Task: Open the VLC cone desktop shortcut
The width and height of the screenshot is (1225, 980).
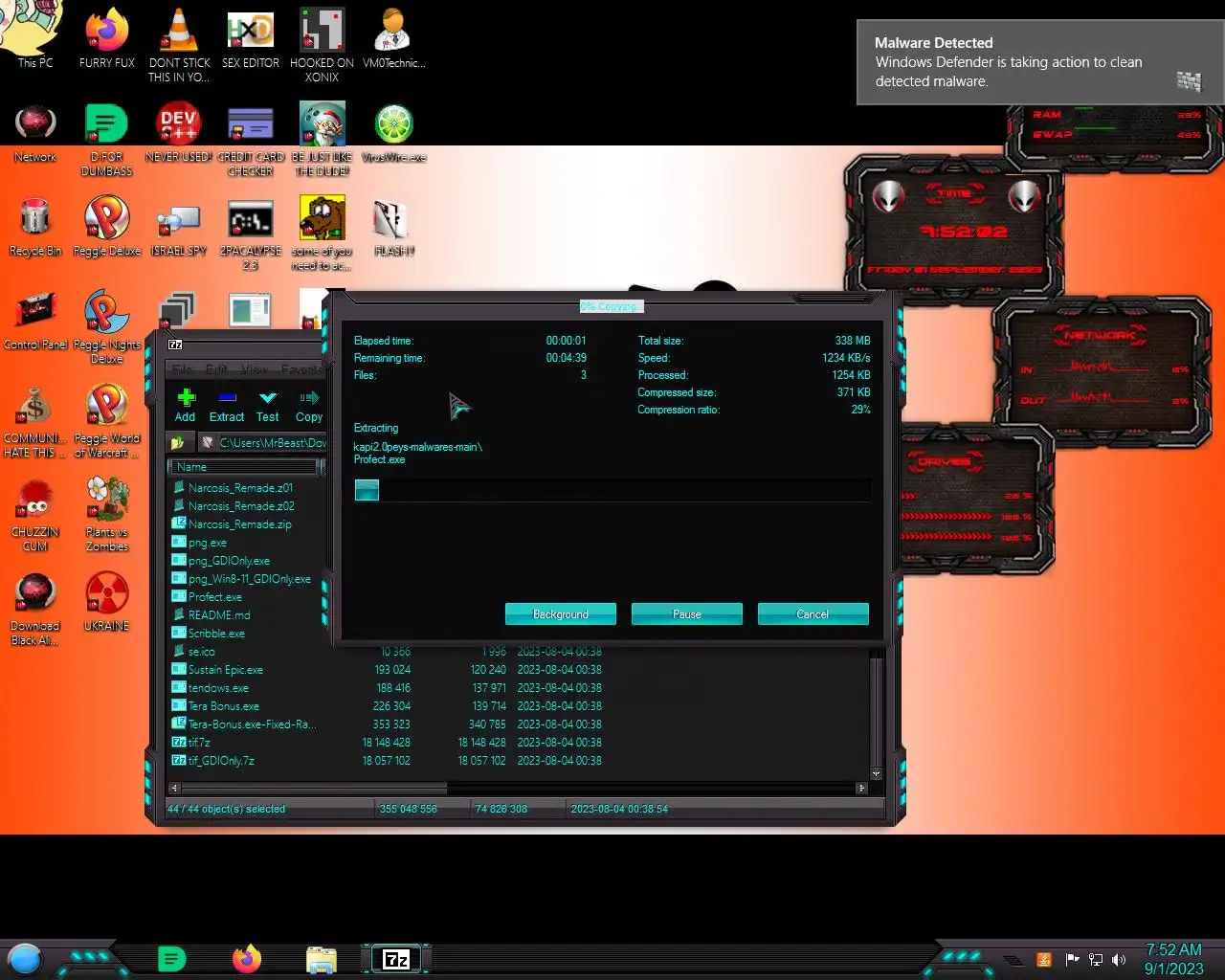Action: click(179, 45)
